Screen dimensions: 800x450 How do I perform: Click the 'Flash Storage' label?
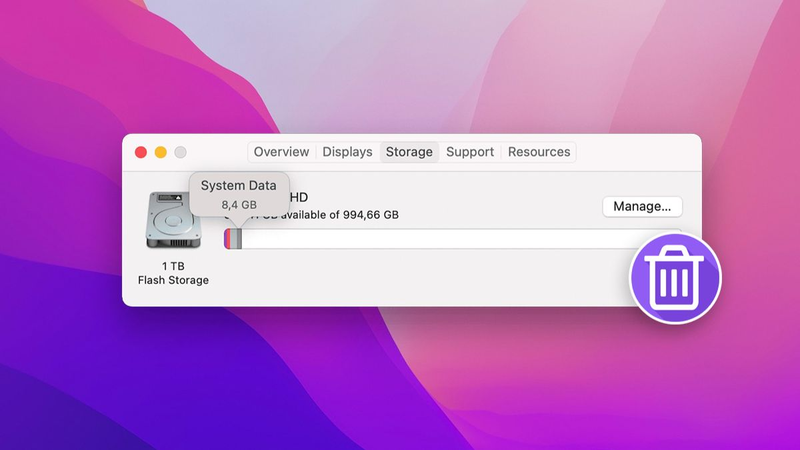[173, 280]
